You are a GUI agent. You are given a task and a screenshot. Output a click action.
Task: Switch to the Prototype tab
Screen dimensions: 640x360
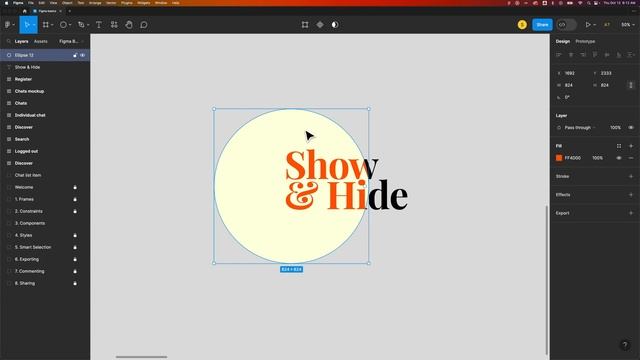585,41
